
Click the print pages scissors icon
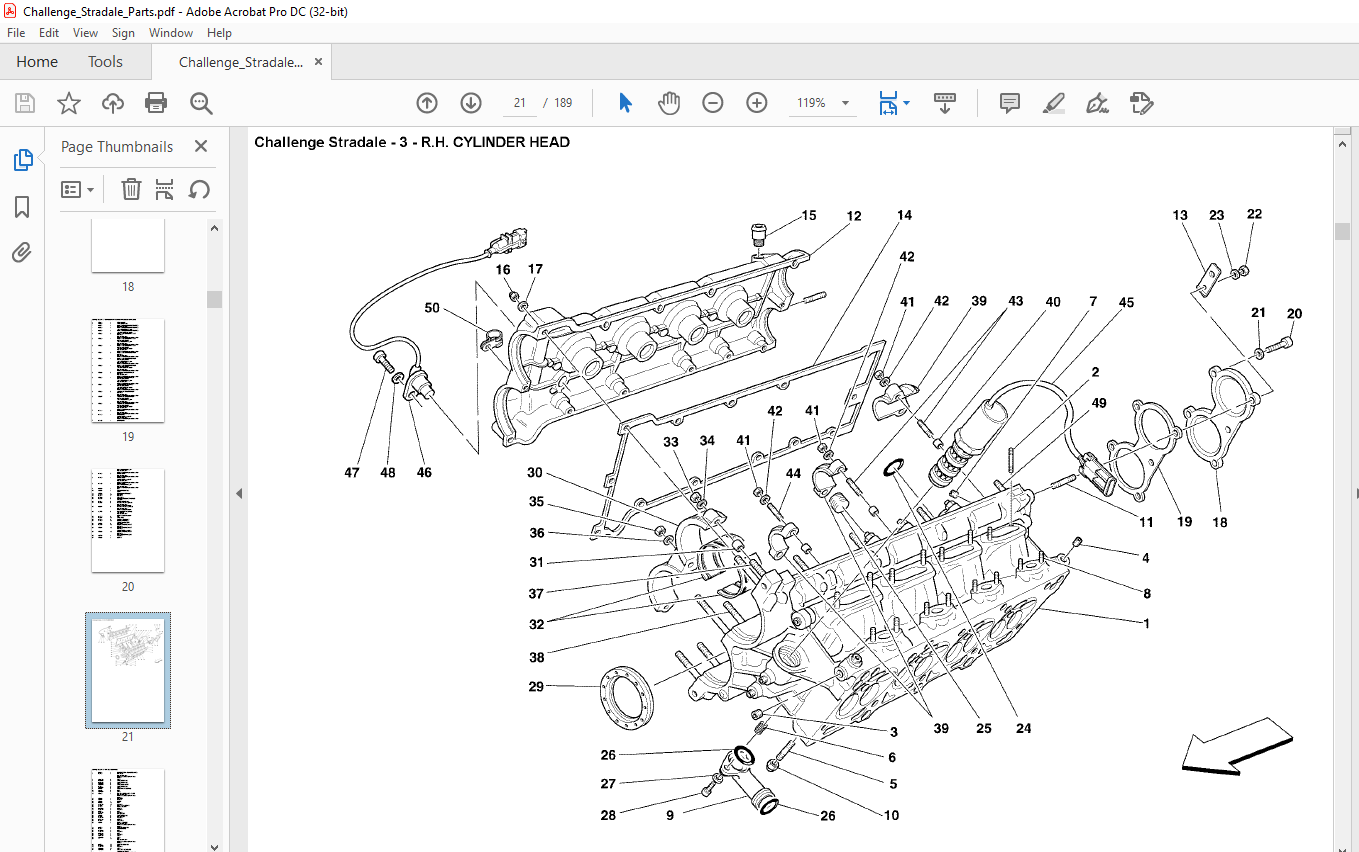coord(165,189)
